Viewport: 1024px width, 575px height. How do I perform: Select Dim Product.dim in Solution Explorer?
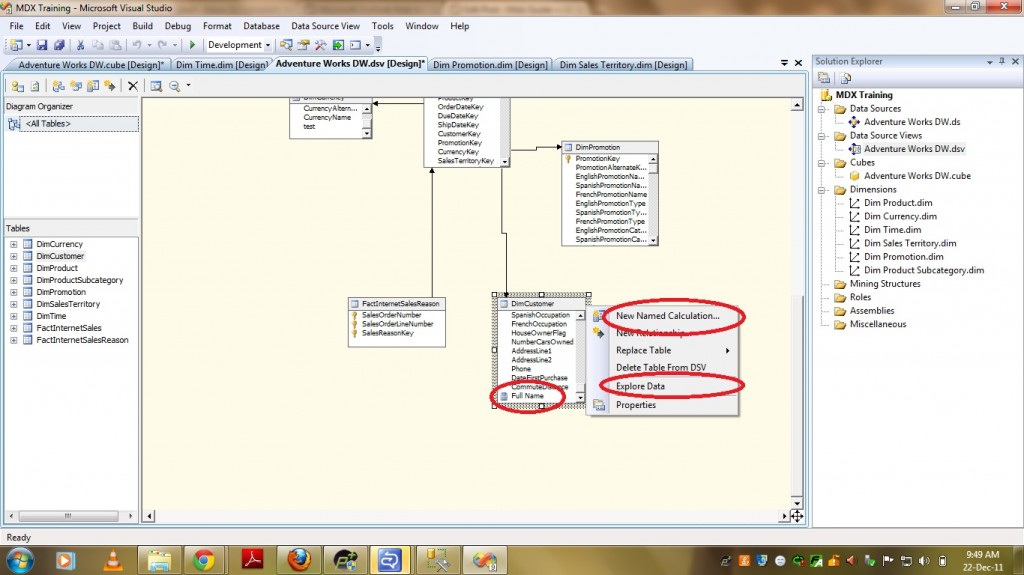[899, 203]
